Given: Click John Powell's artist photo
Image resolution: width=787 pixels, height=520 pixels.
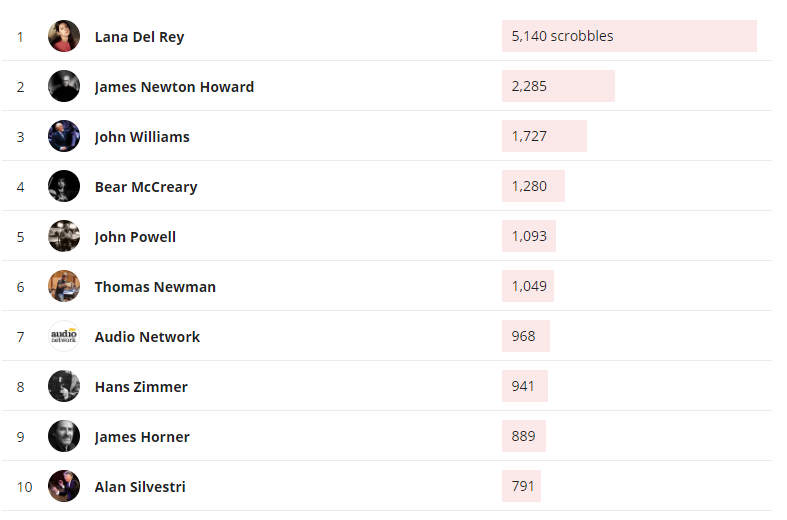Looking at the screenshot, I should [64, 236].
